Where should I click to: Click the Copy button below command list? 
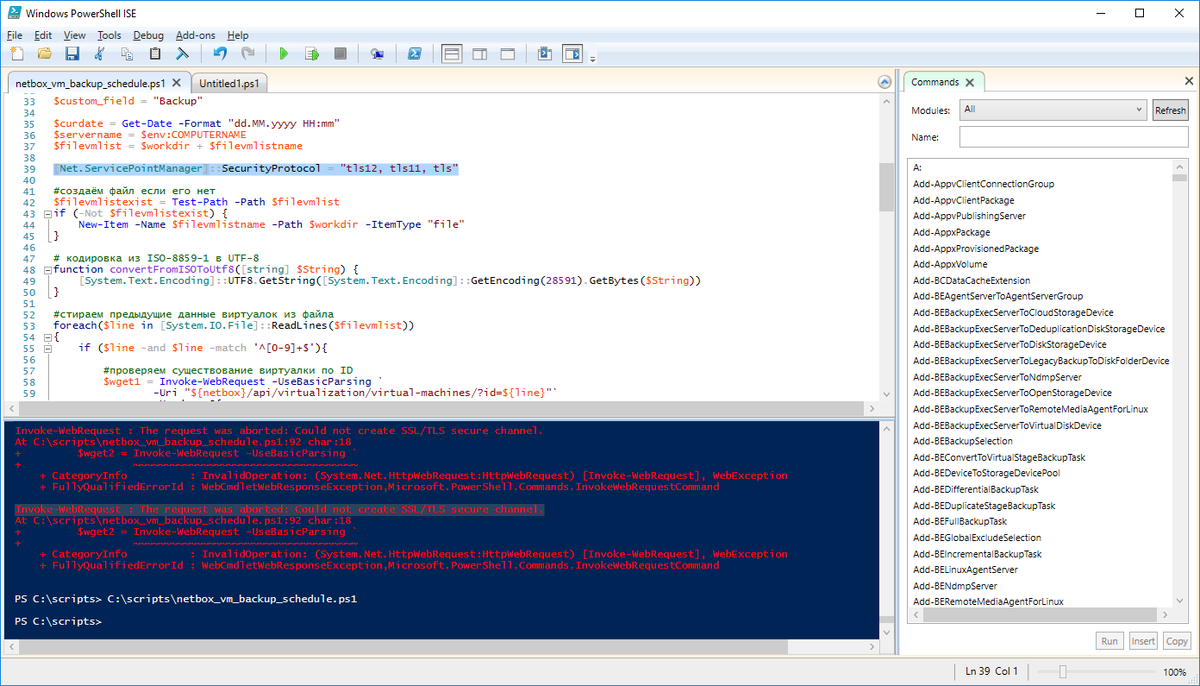pyautogui.click(x=1177, y=641)
